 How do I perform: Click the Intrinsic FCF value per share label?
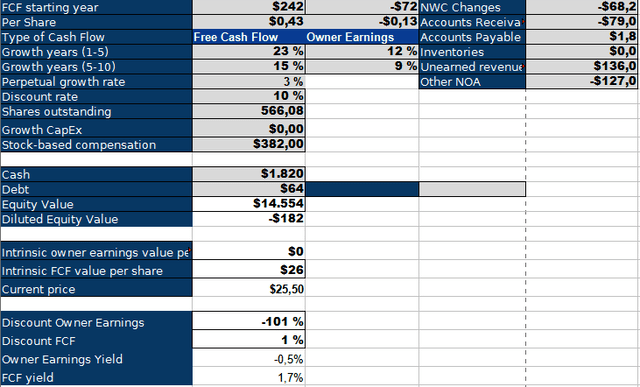pyautogui.click(x=96, y=270)
